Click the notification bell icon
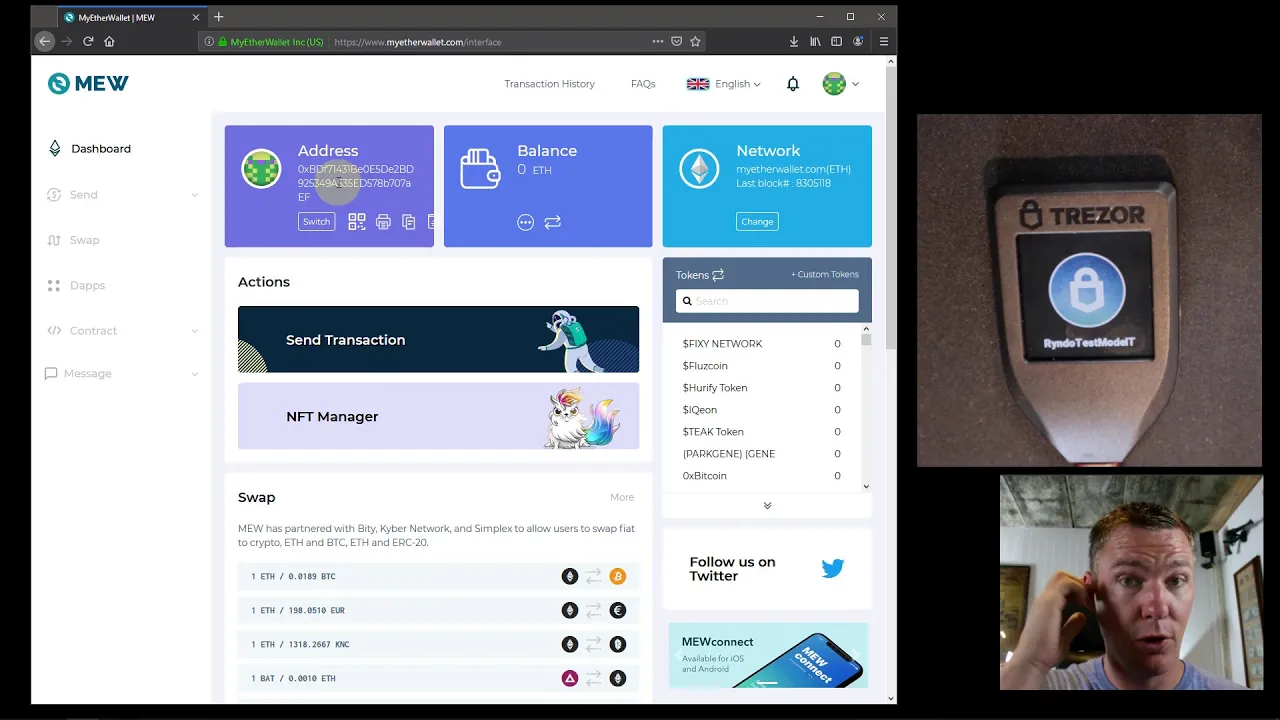Viewport: 1280px width, 720px height. coord(793,84)
